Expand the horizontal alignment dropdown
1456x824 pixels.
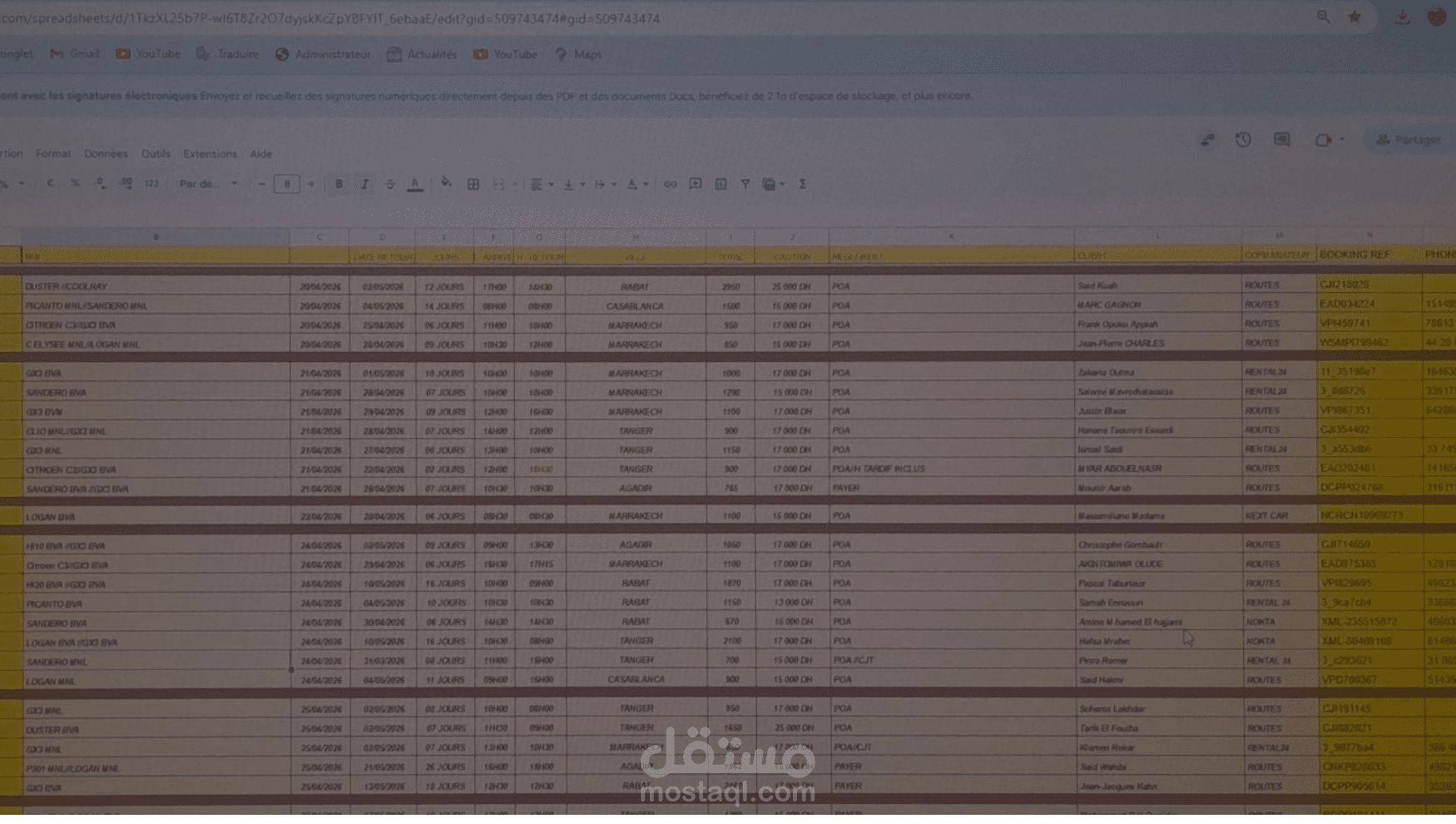[550, 184]
